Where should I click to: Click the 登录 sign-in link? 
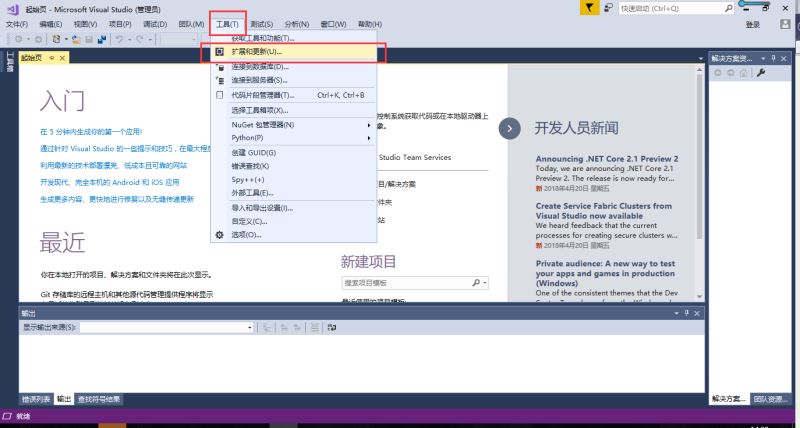[x=753, y=24]
